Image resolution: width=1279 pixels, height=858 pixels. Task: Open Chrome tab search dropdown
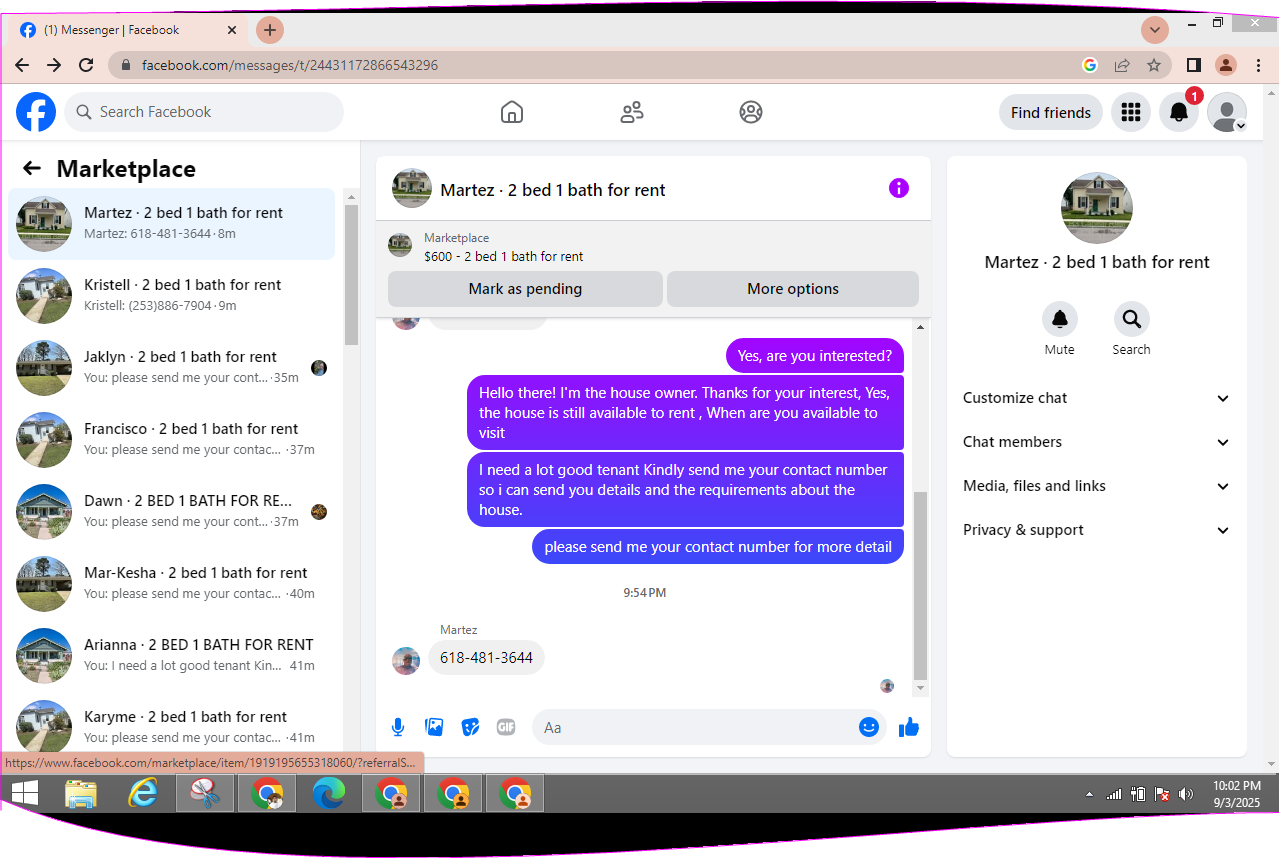point(1155,29)
